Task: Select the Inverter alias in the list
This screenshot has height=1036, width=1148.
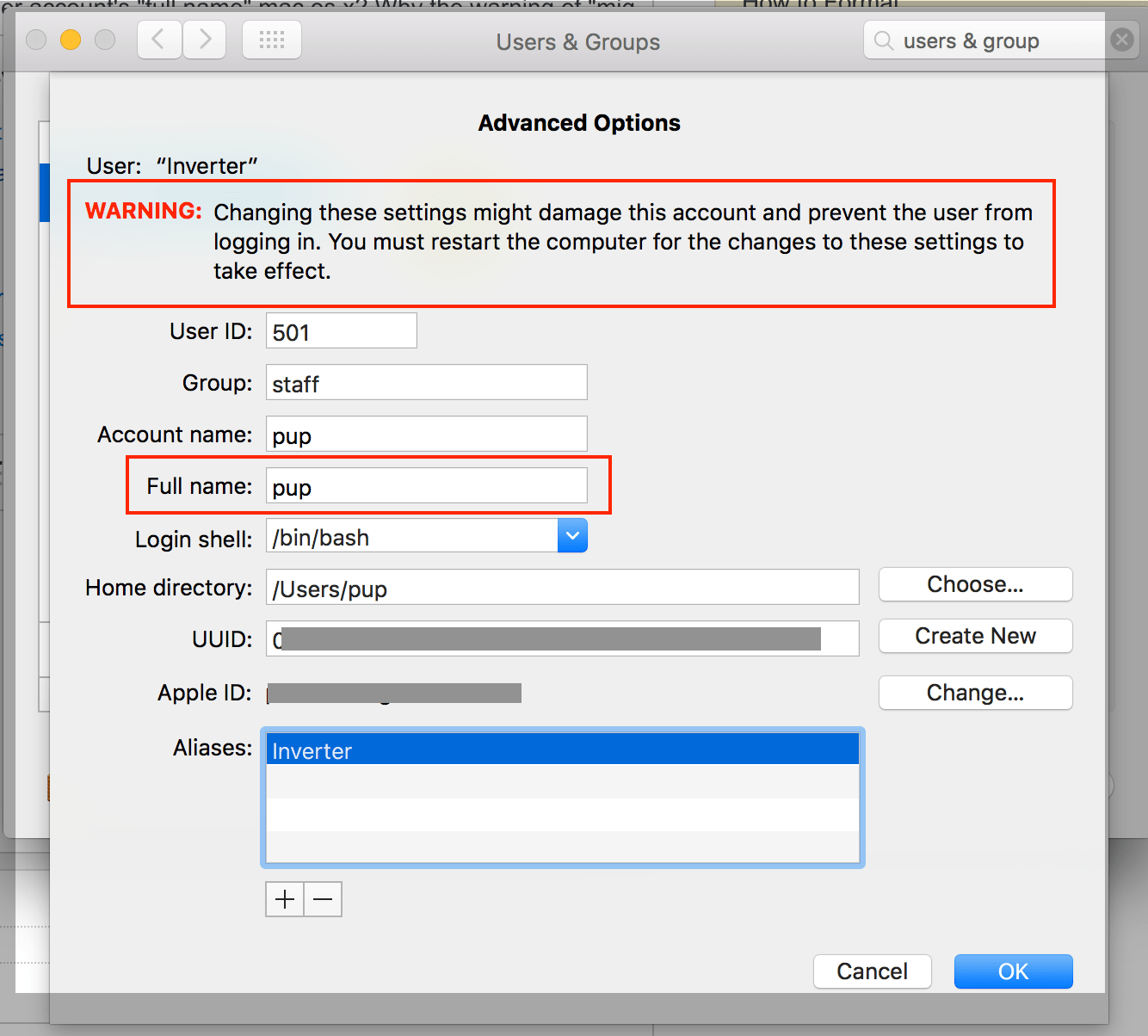Action: 561,749
